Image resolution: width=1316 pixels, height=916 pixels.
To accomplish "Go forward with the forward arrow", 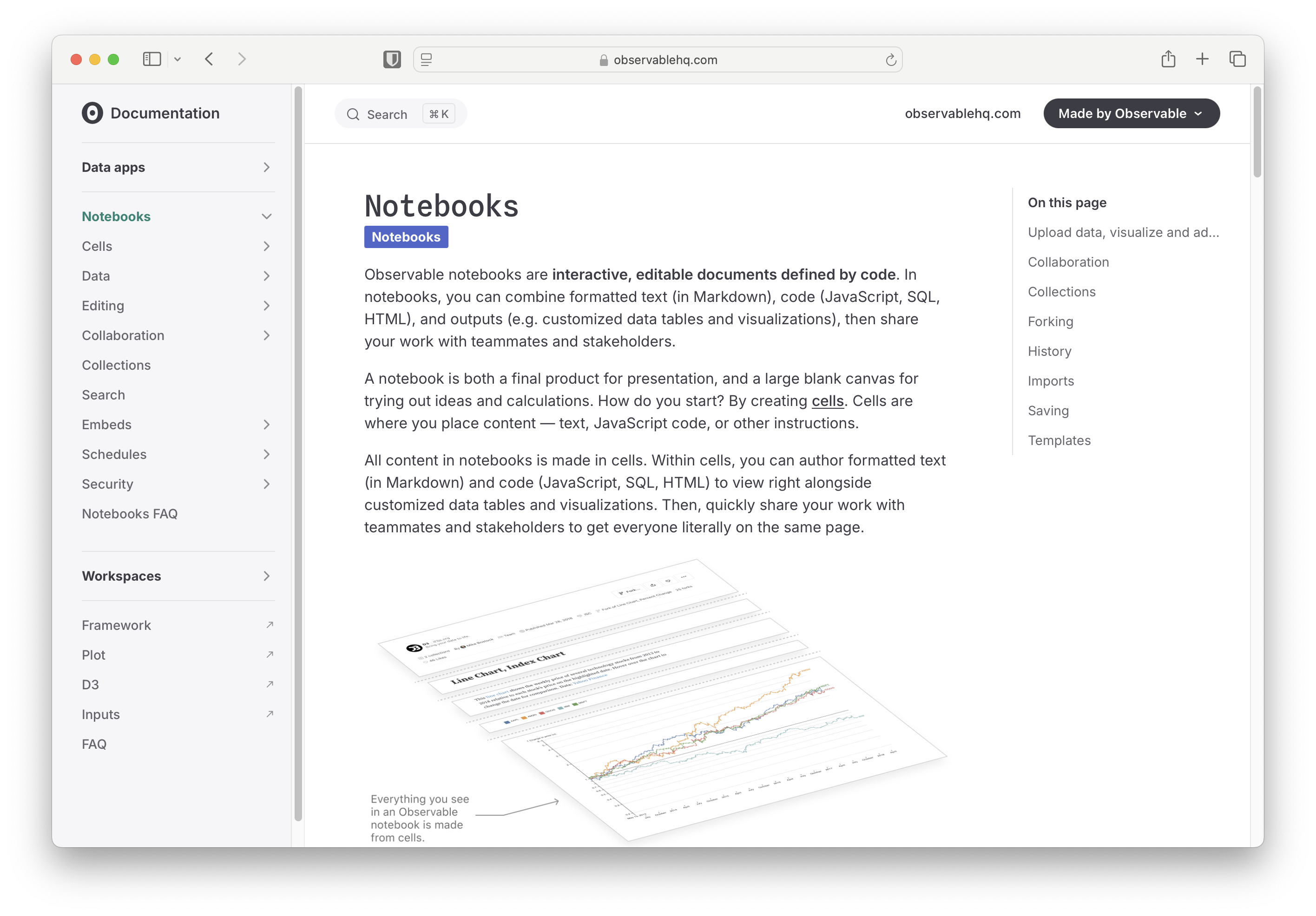I will pyautogui.click(x=242, y=59).
